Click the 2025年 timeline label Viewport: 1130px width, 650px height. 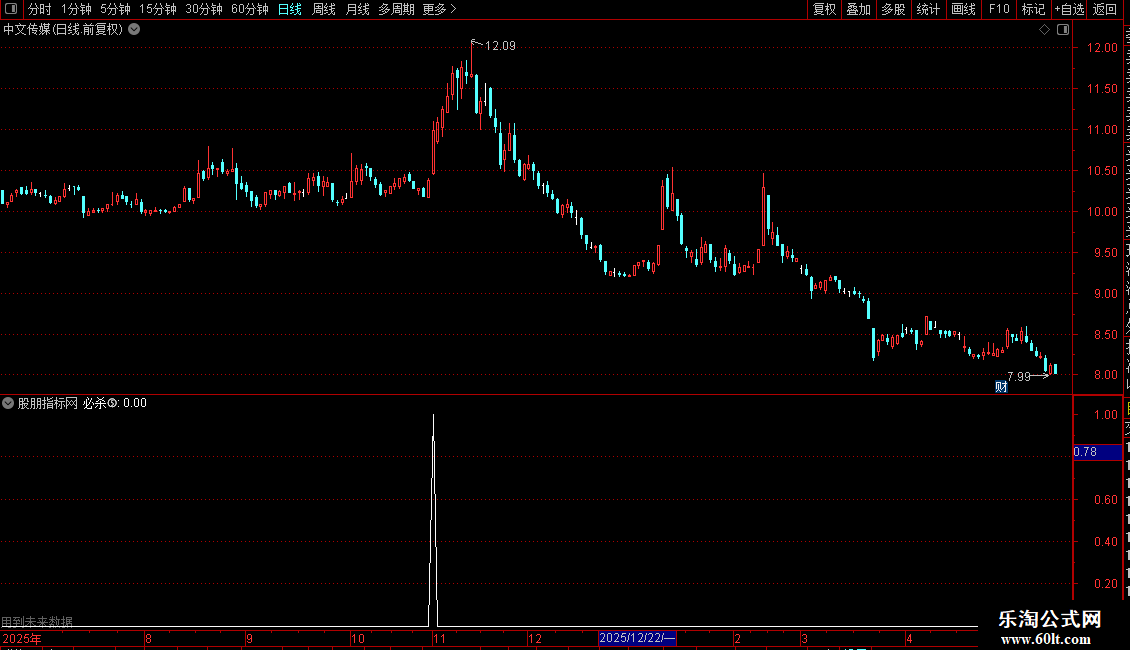22,638
